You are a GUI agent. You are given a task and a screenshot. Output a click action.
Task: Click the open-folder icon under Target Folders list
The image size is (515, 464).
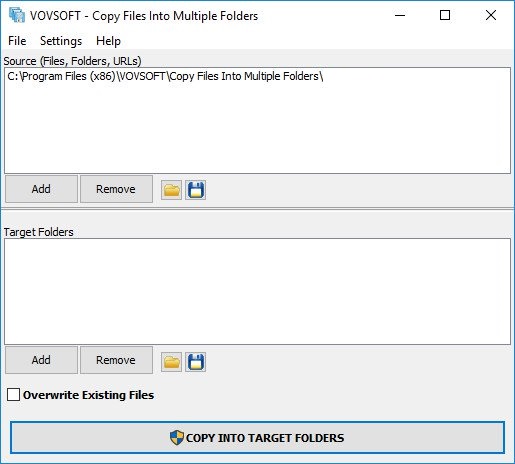tap(171, 362)
